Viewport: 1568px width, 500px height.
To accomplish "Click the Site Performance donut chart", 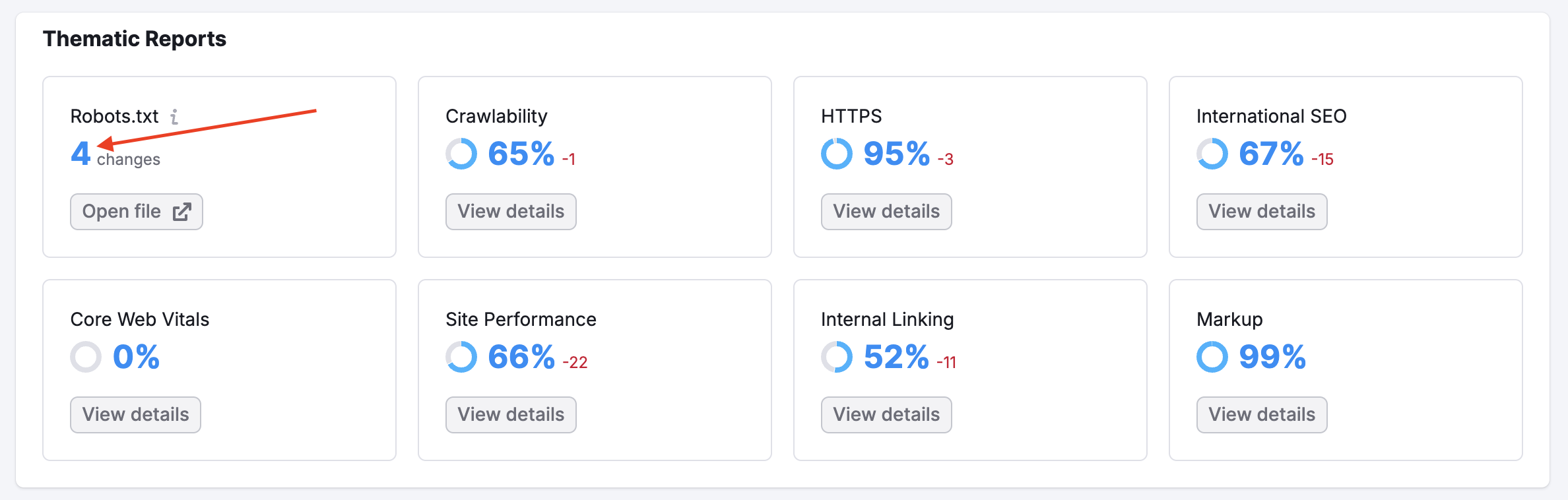I will click(461, 357).
